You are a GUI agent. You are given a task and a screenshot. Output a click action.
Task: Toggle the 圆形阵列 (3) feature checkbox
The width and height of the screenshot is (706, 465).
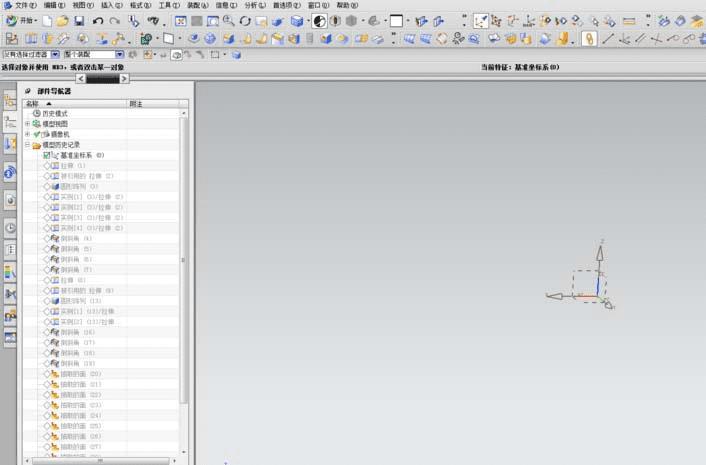coord(47,186)
